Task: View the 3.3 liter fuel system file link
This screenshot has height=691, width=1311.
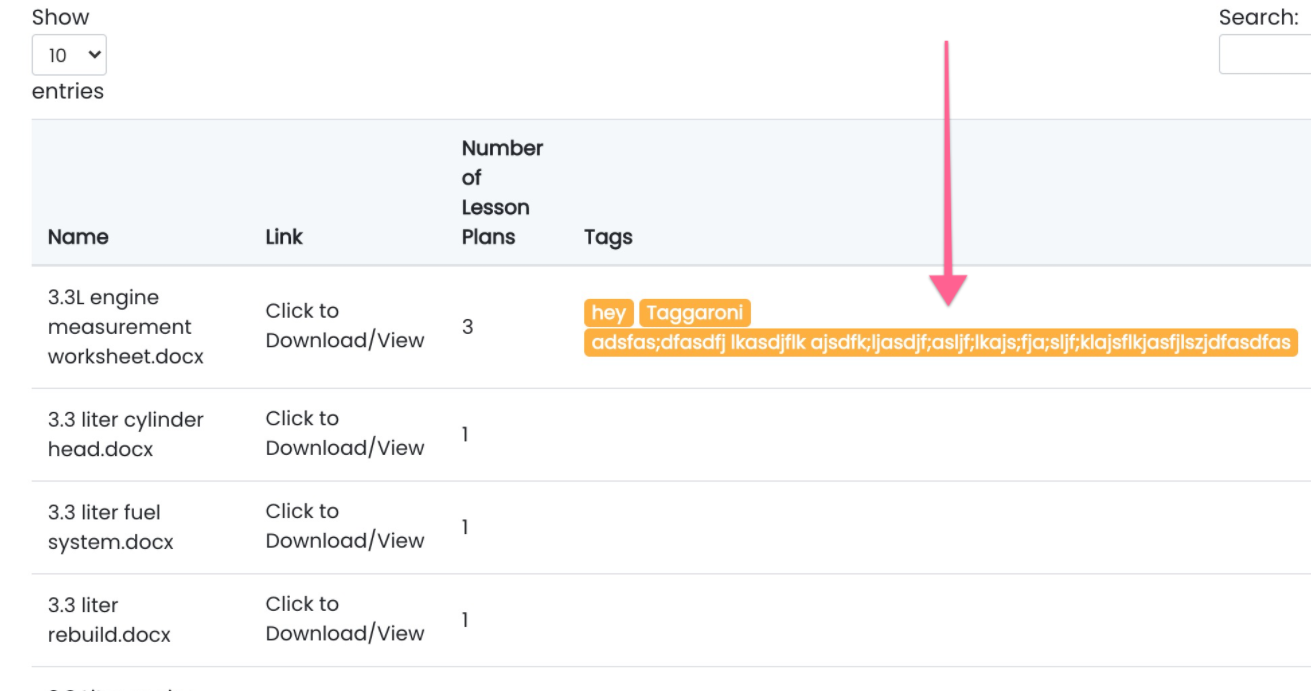Action: (345, 526)
